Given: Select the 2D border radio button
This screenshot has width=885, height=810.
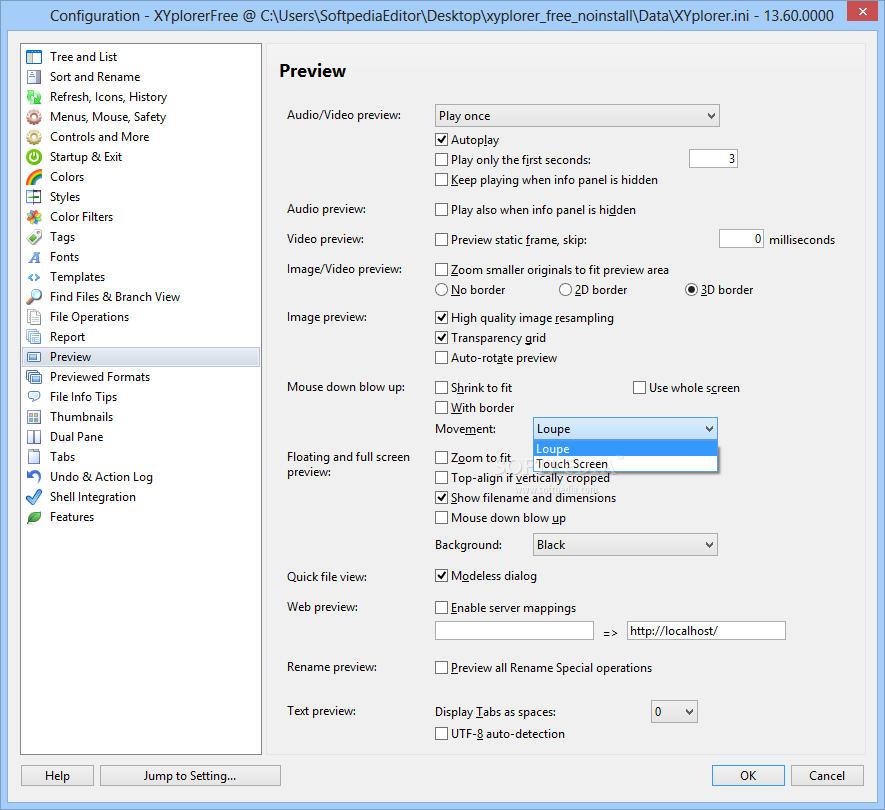Looking at the screenshot, I should (565, 290).
